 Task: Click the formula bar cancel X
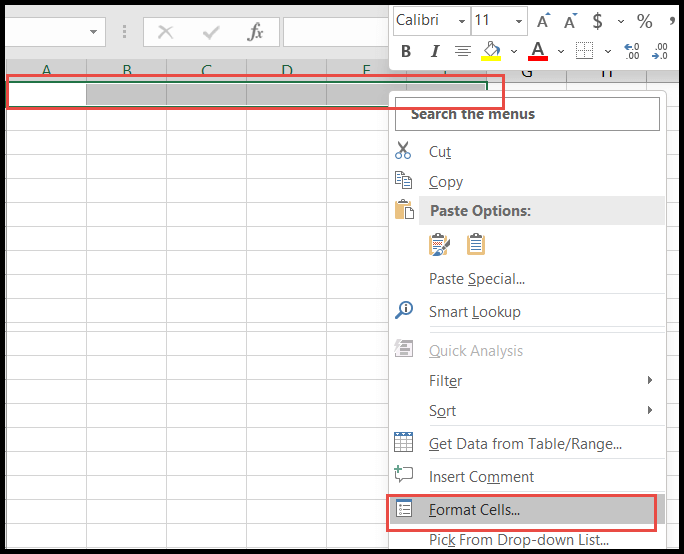point(165,32)
